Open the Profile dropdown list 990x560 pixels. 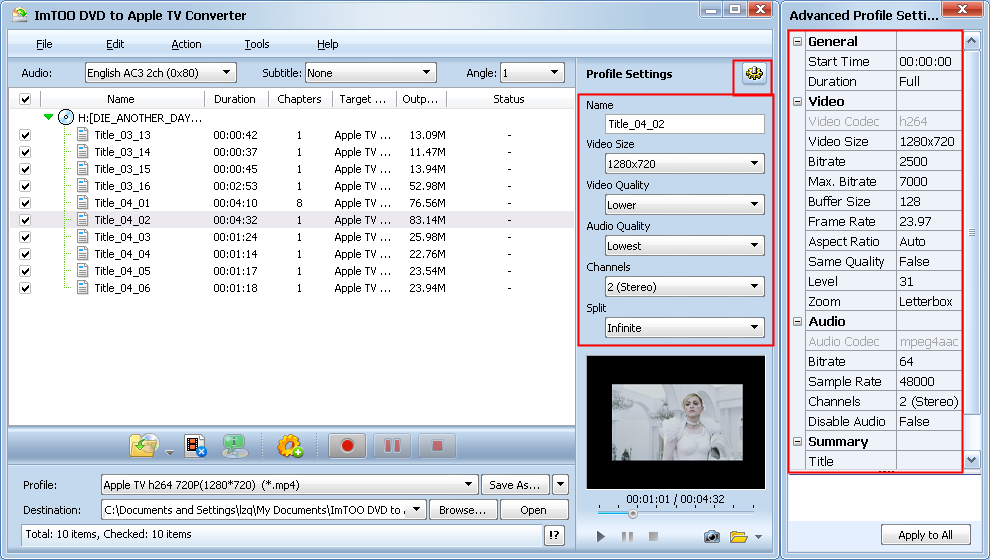289,485
